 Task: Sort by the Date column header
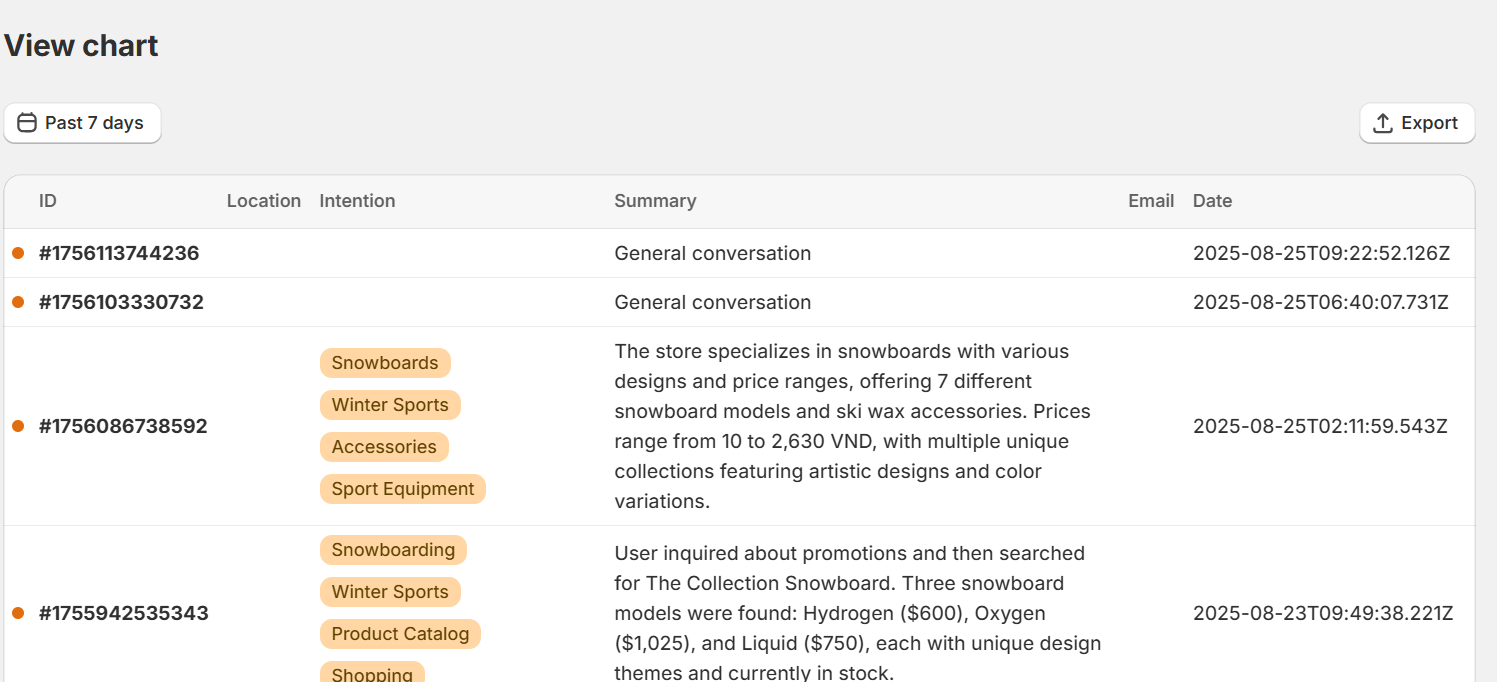[x=1212, y=201]
